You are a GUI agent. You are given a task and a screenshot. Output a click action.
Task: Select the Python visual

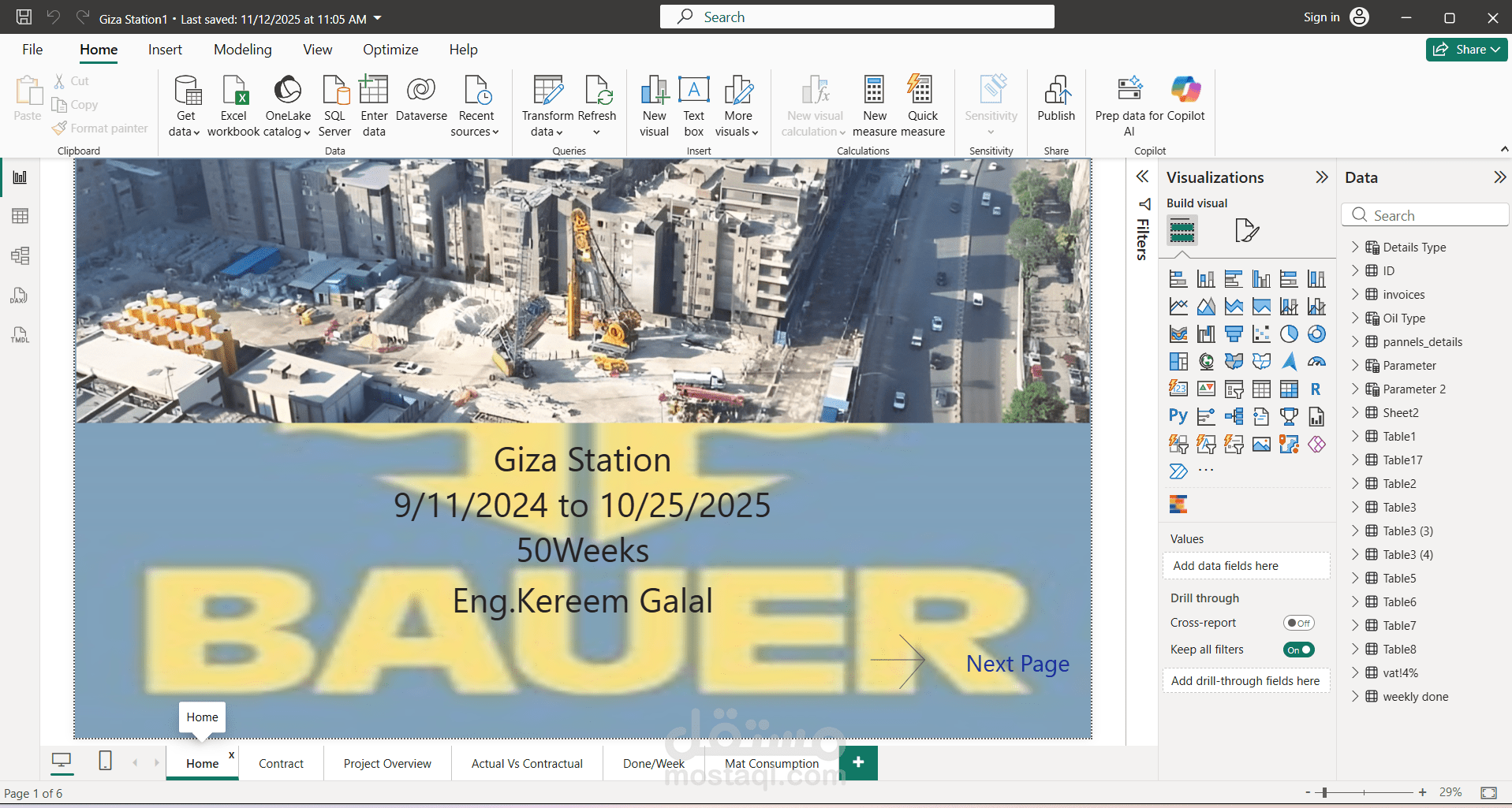(x=1178, y=417)
